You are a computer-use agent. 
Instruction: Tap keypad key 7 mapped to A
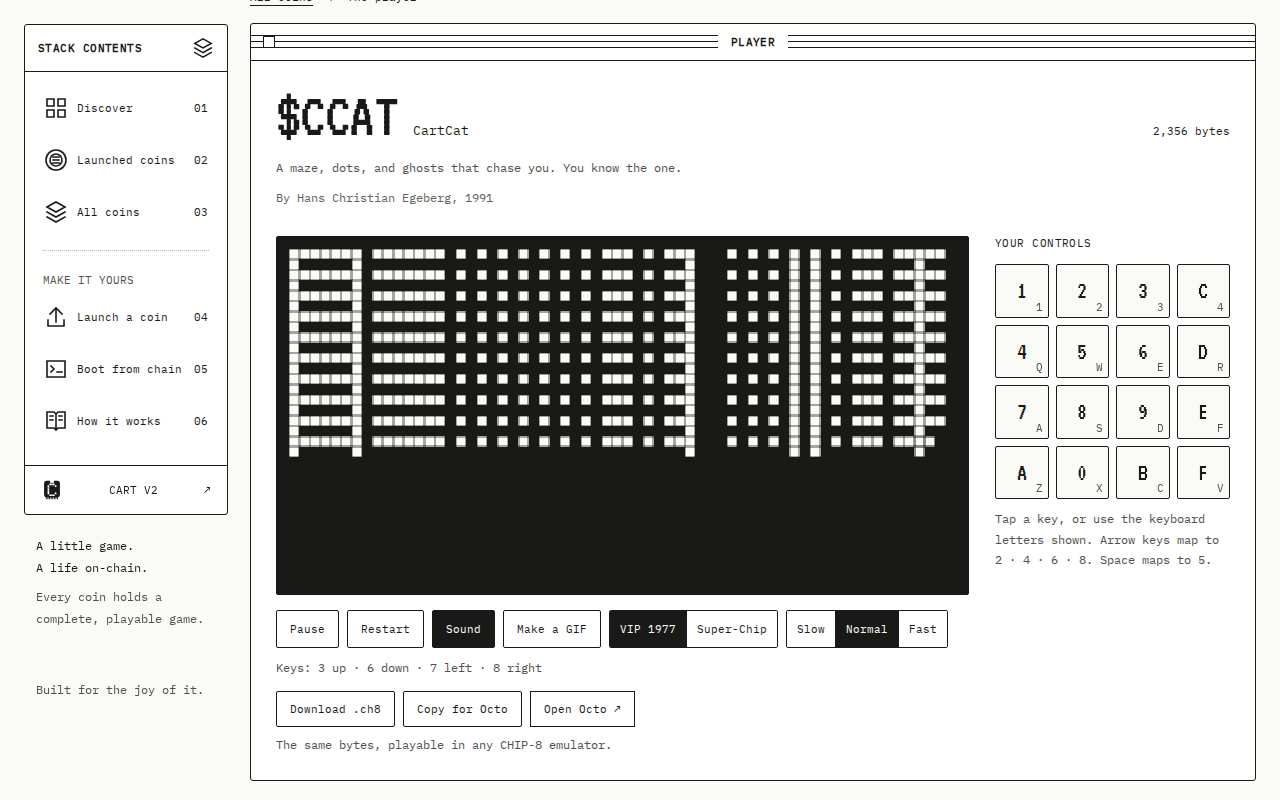click(1022, 412)
